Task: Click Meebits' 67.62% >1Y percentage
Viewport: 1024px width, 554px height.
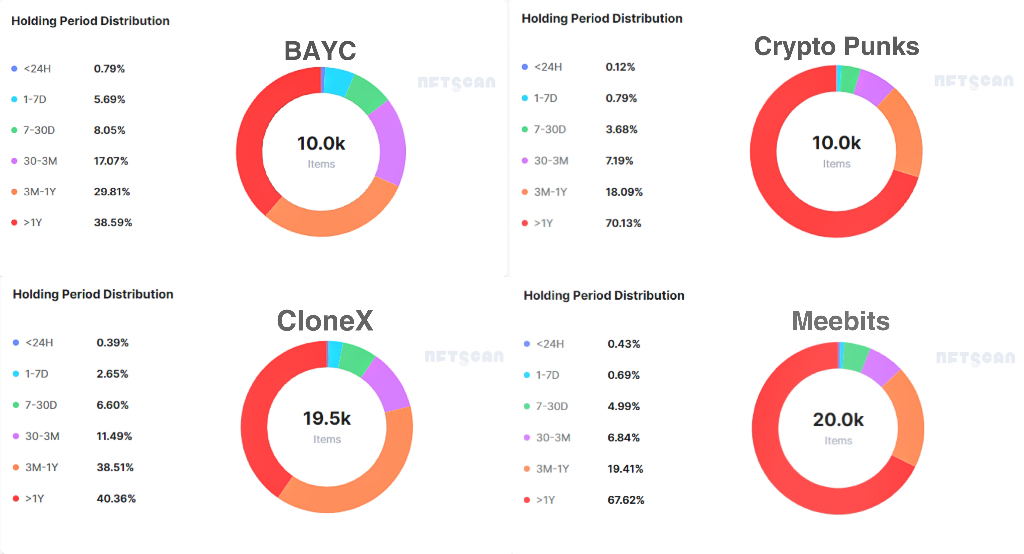Action: click(x=625, y=500)
